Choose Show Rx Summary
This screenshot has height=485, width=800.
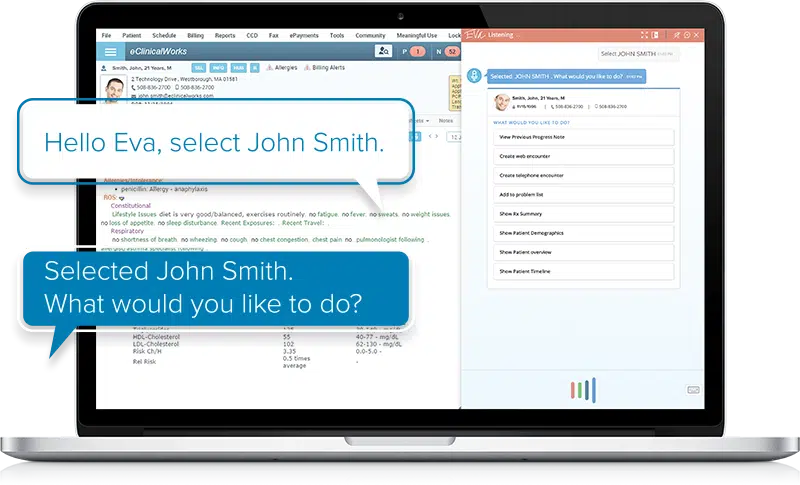pos(584,214)
